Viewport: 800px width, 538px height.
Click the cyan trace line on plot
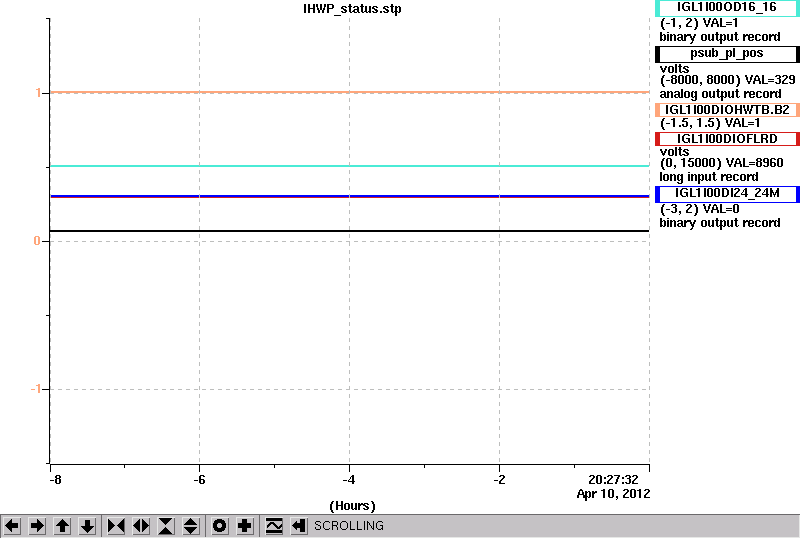click(349, 166)
